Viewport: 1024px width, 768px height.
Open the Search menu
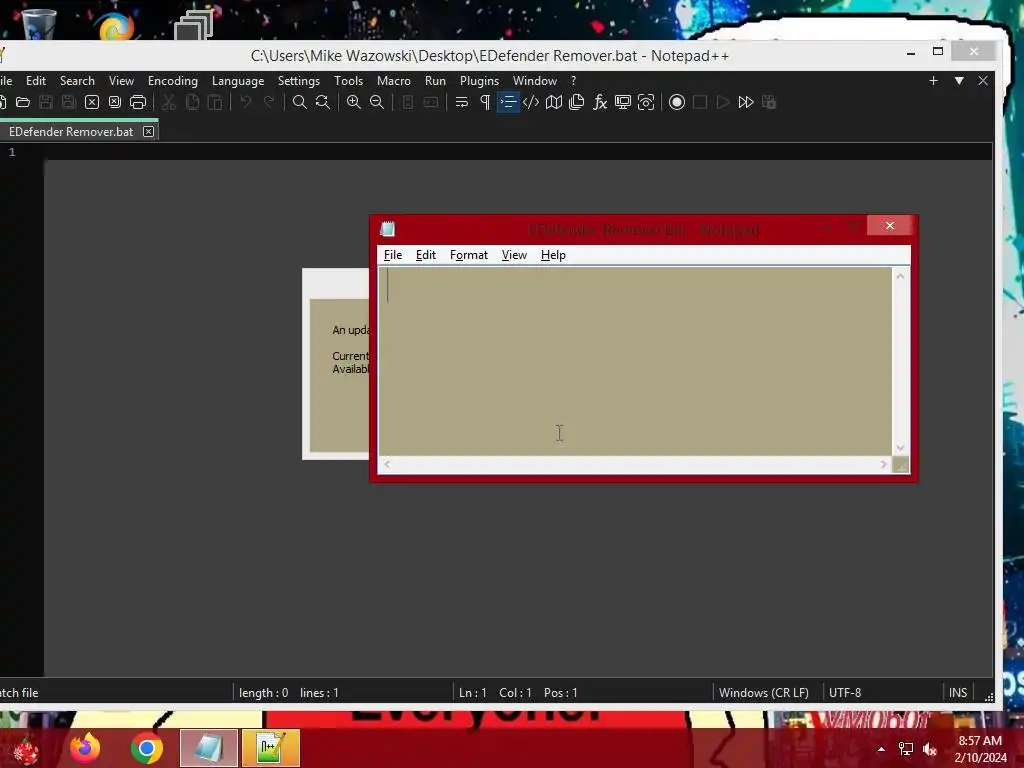(x=77, y=81)
